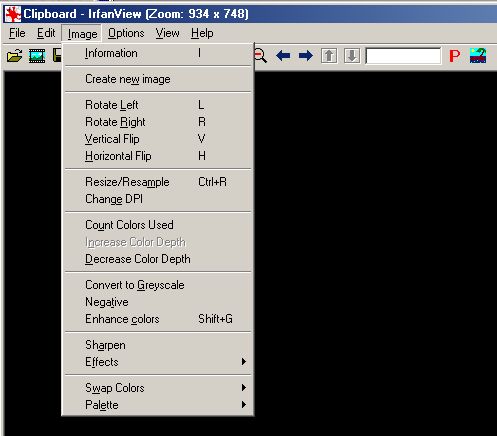Click the empty toolbar text field
The width and height of the screenshot is (497, 436).
click(x=403, y=56)
